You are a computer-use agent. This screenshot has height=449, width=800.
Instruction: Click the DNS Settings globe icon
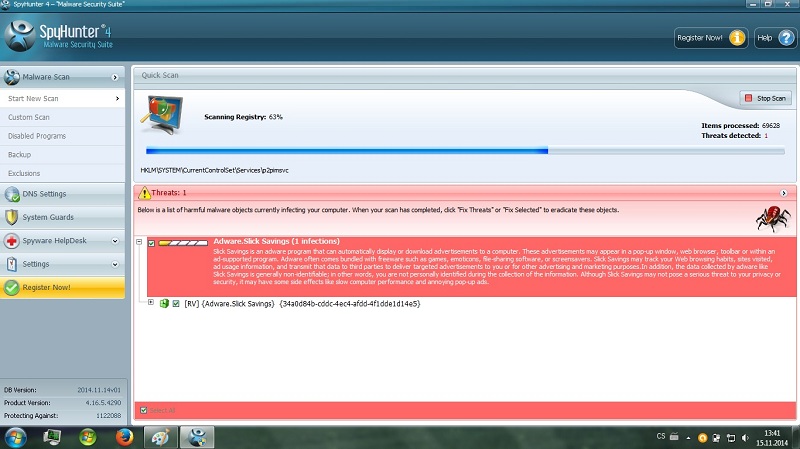click(x=12, y=194)
